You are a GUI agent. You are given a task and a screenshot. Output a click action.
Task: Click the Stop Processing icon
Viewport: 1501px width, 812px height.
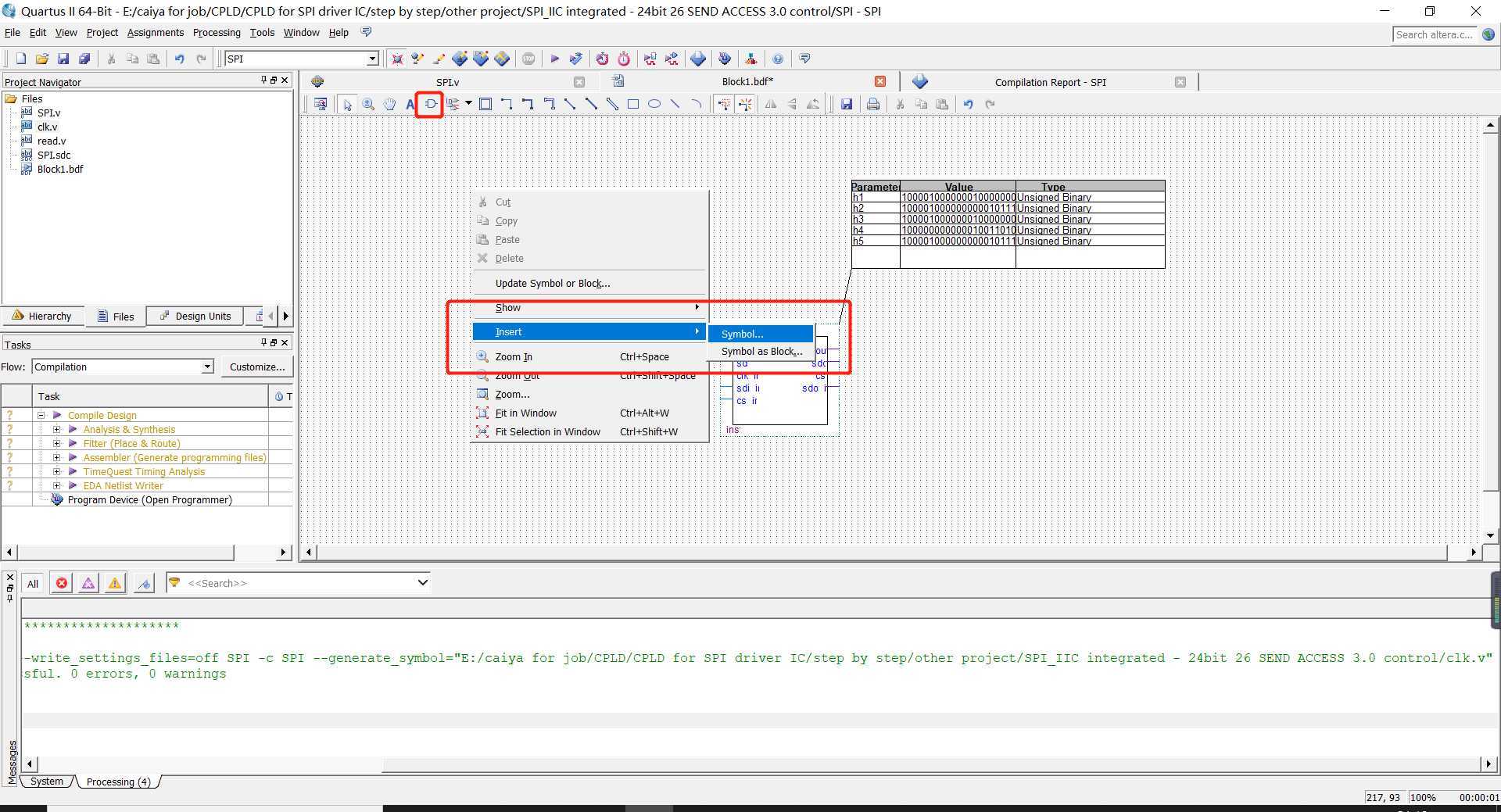[x=528, y=59]
